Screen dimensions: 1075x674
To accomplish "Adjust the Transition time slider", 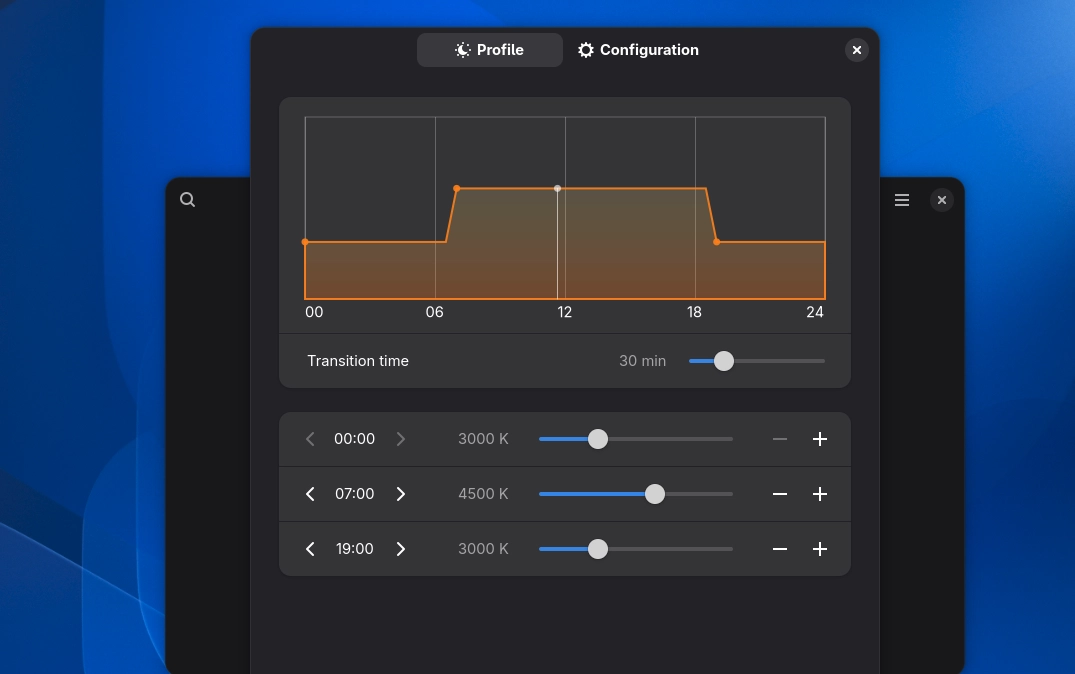I will [757, 361].
